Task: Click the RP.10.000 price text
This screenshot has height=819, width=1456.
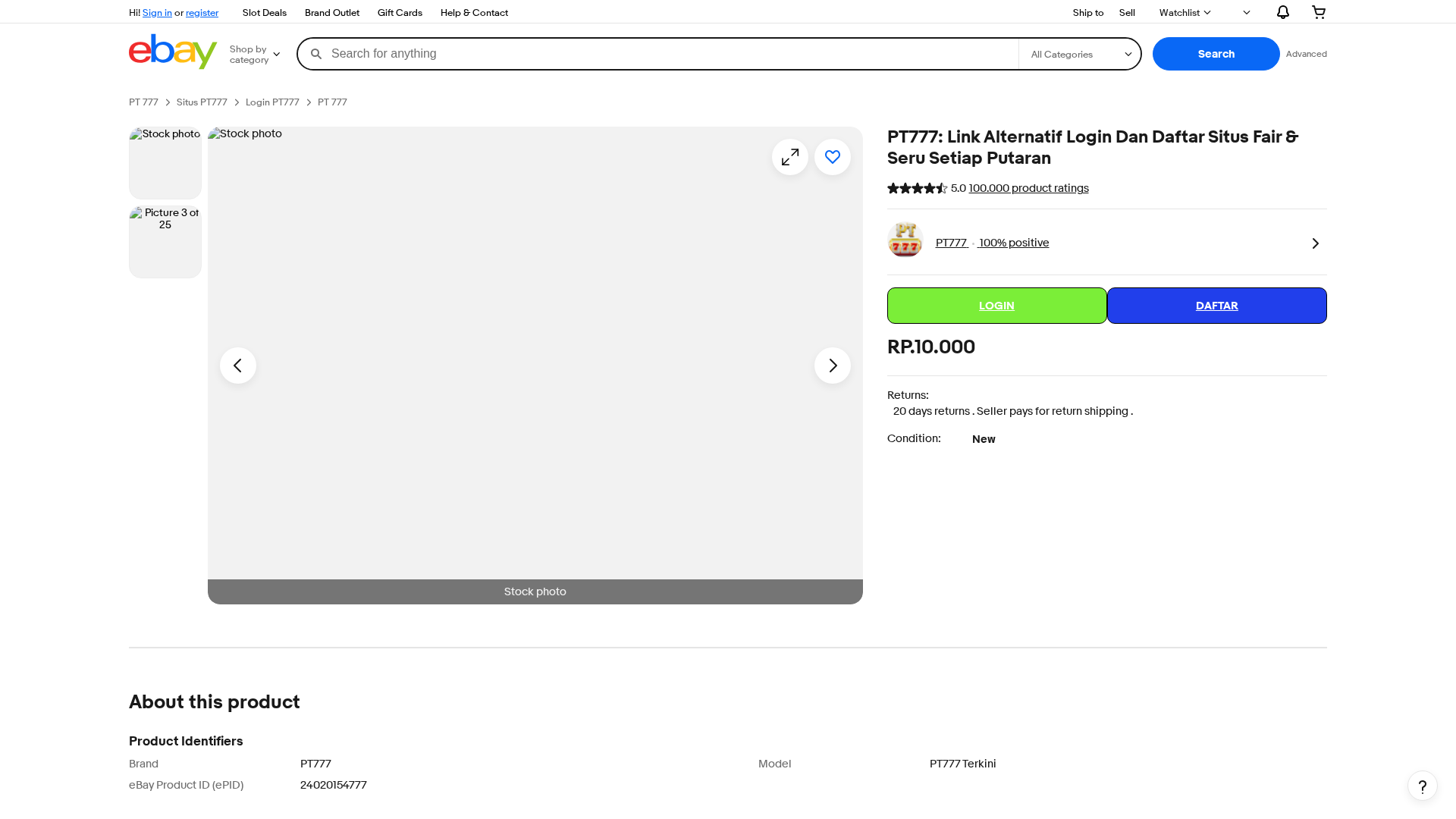Action: click(931, 347)
